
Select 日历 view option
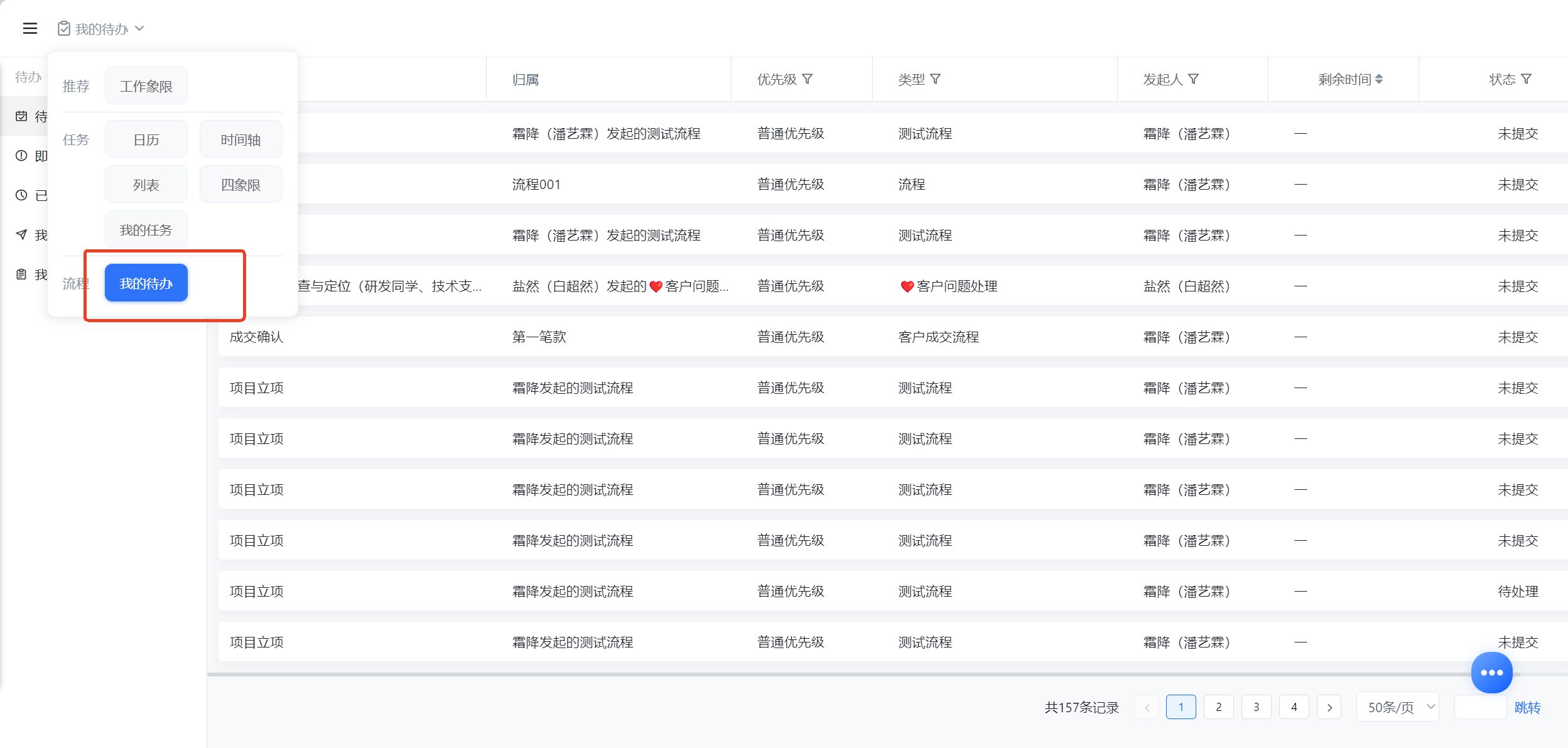(x=146, y=139)
